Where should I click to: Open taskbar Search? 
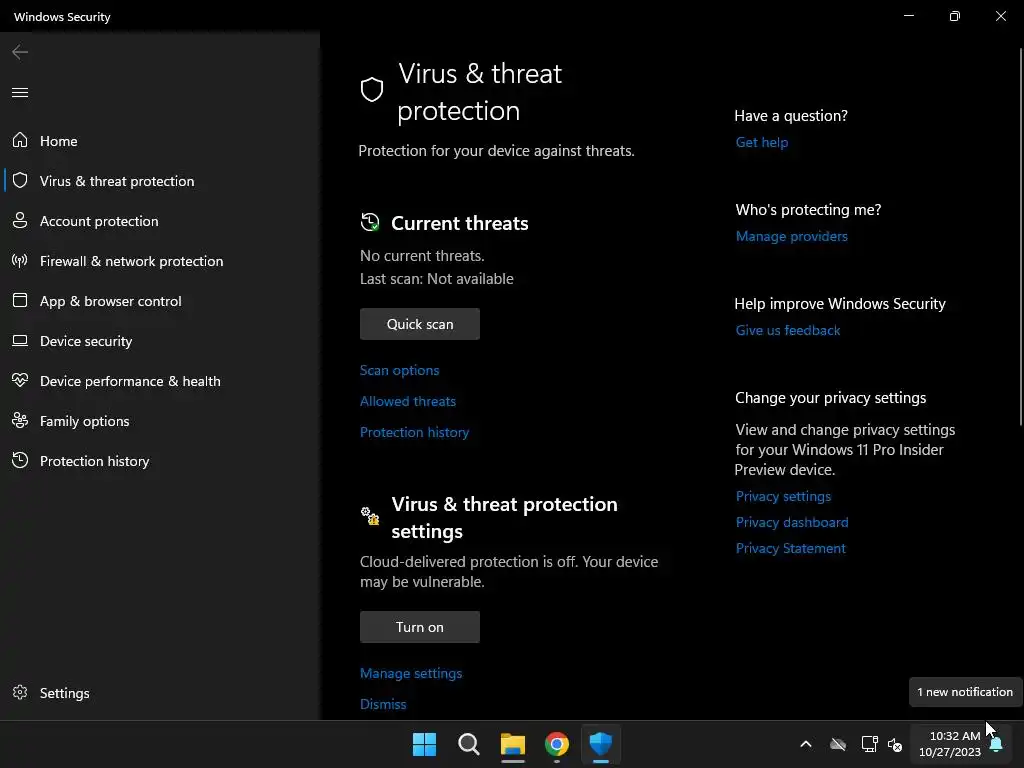[x=468, y=744]
